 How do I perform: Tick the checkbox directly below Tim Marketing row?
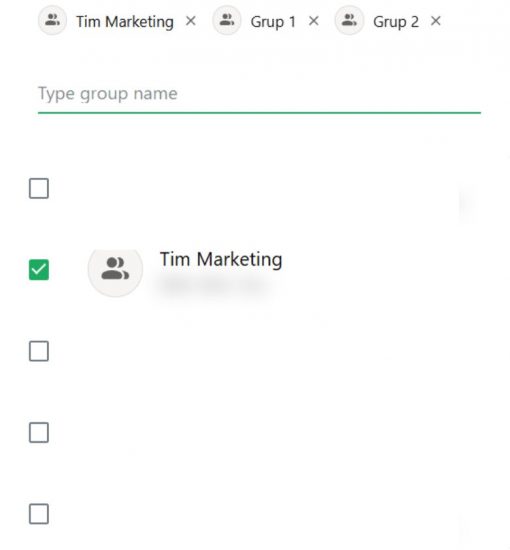tap(39, 351)
